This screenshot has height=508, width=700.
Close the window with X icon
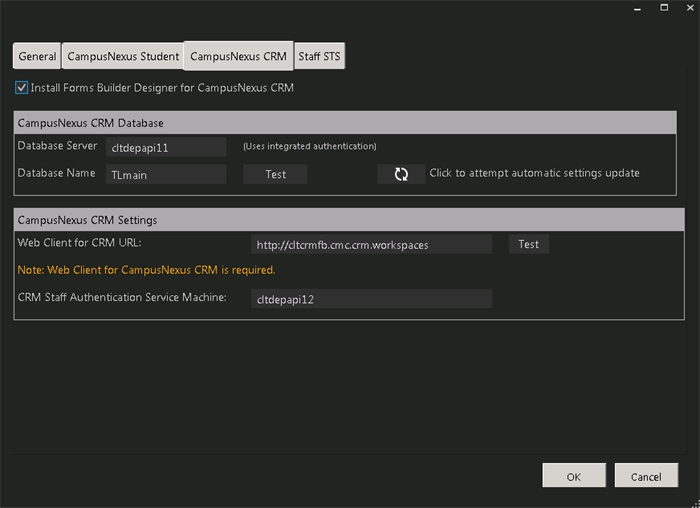(x=690, y=8)
